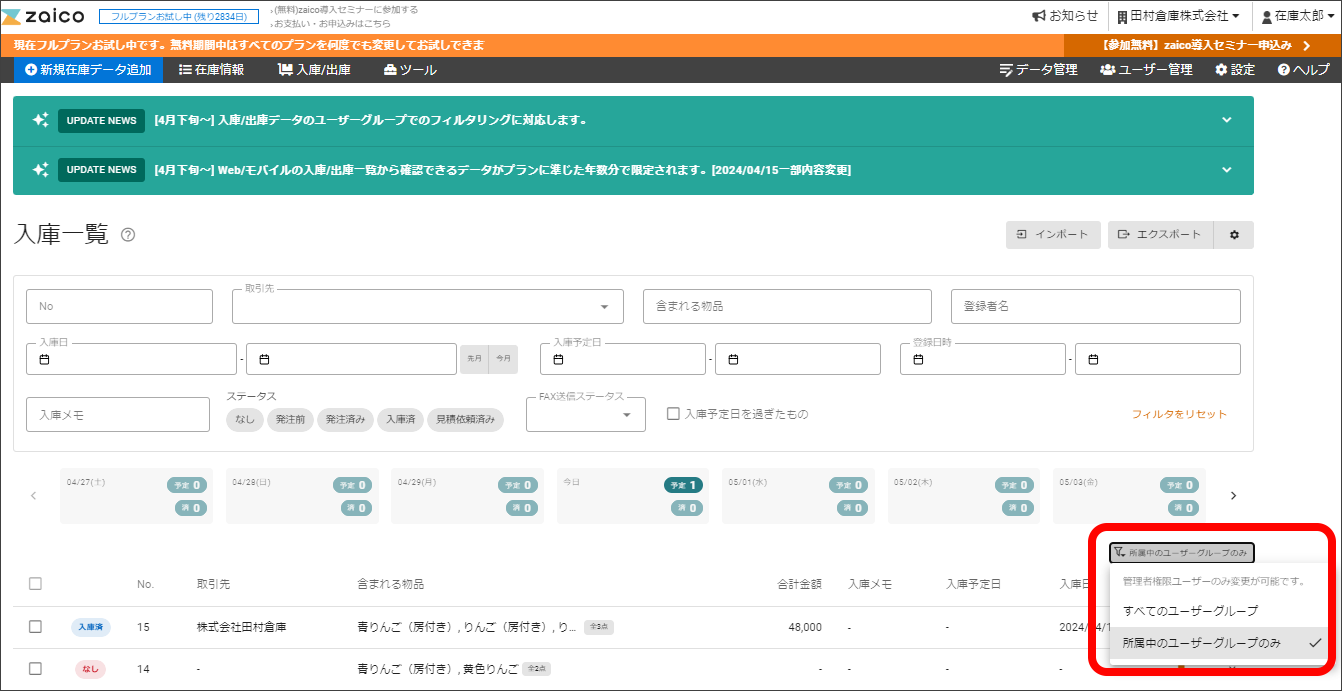Click sparkle icon of second update news
1342x691 pixels.
click(40, 170)
